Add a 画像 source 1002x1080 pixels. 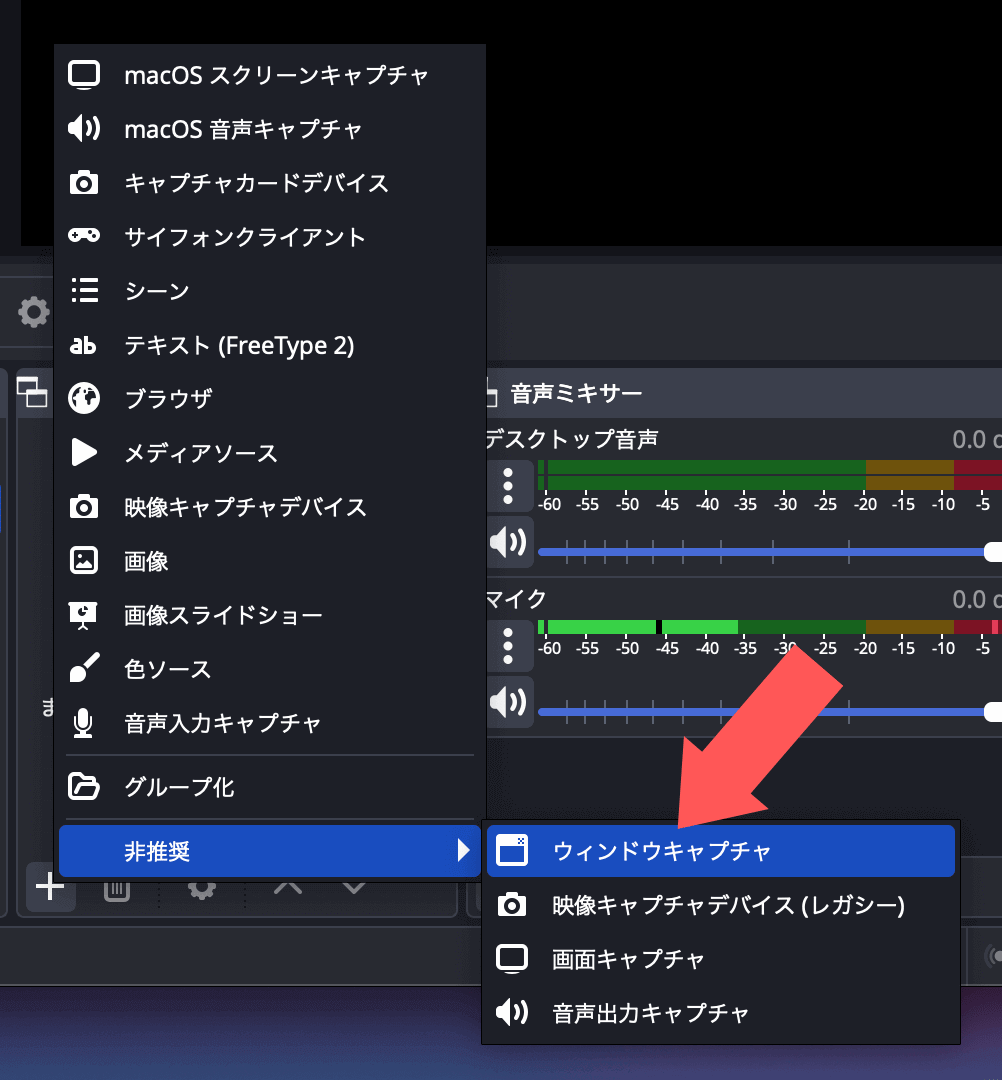(270, 561)
